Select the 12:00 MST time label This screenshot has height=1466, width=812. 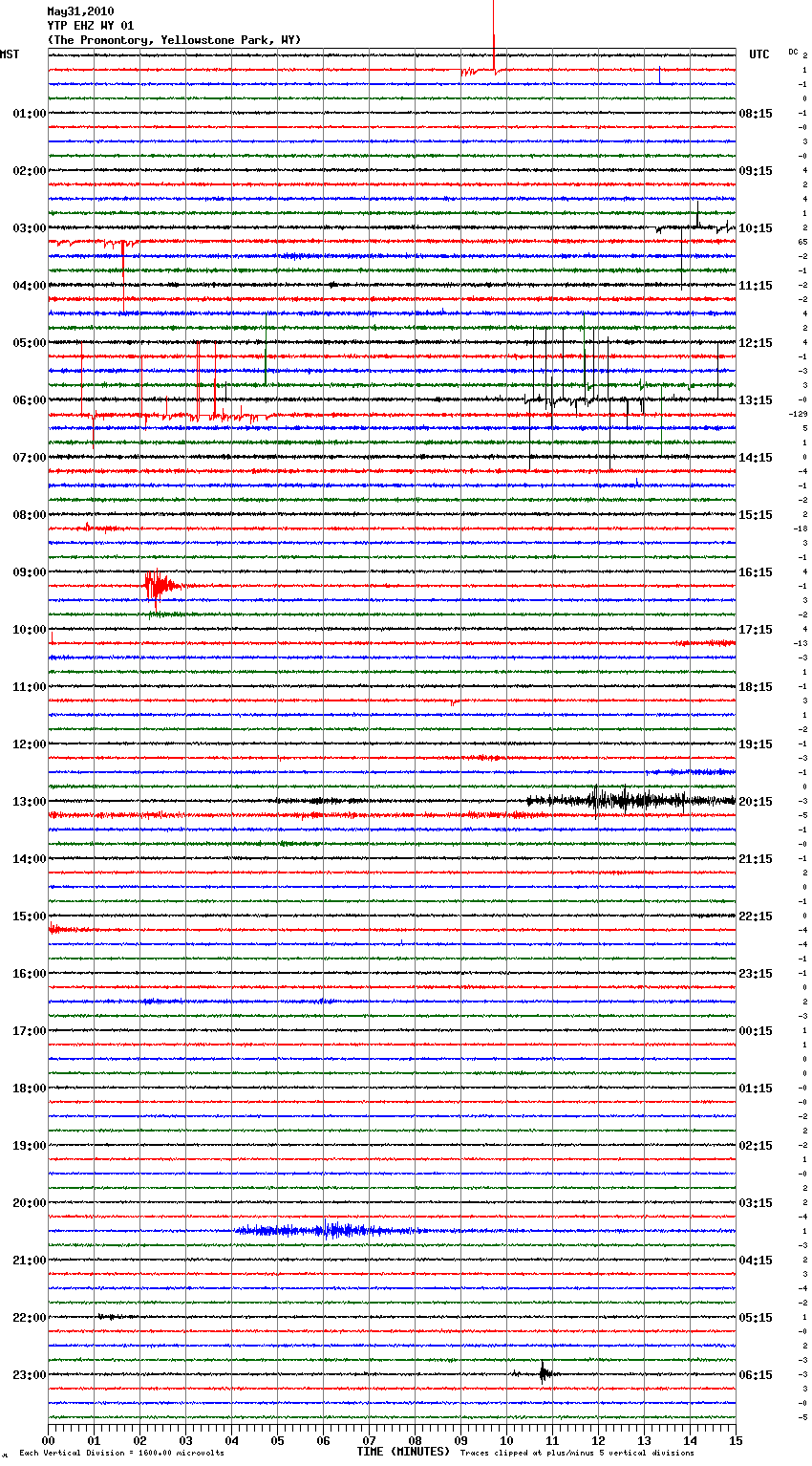click(30, 744)
